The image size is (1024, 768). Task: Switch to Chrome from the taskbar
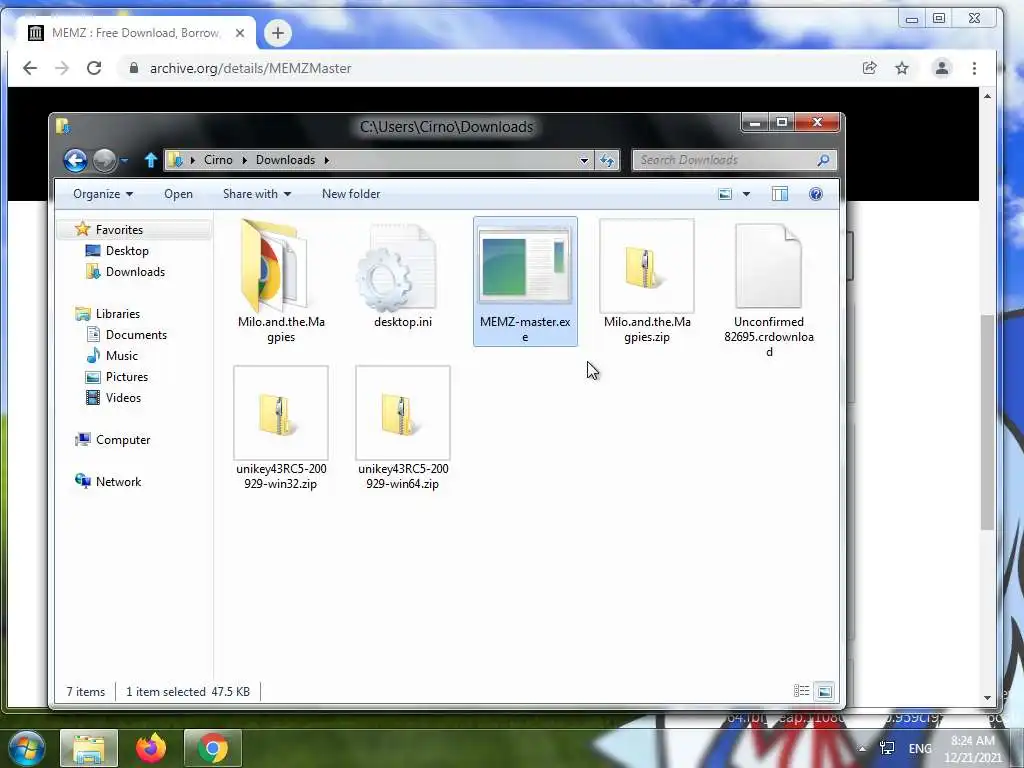coord(213,748)
